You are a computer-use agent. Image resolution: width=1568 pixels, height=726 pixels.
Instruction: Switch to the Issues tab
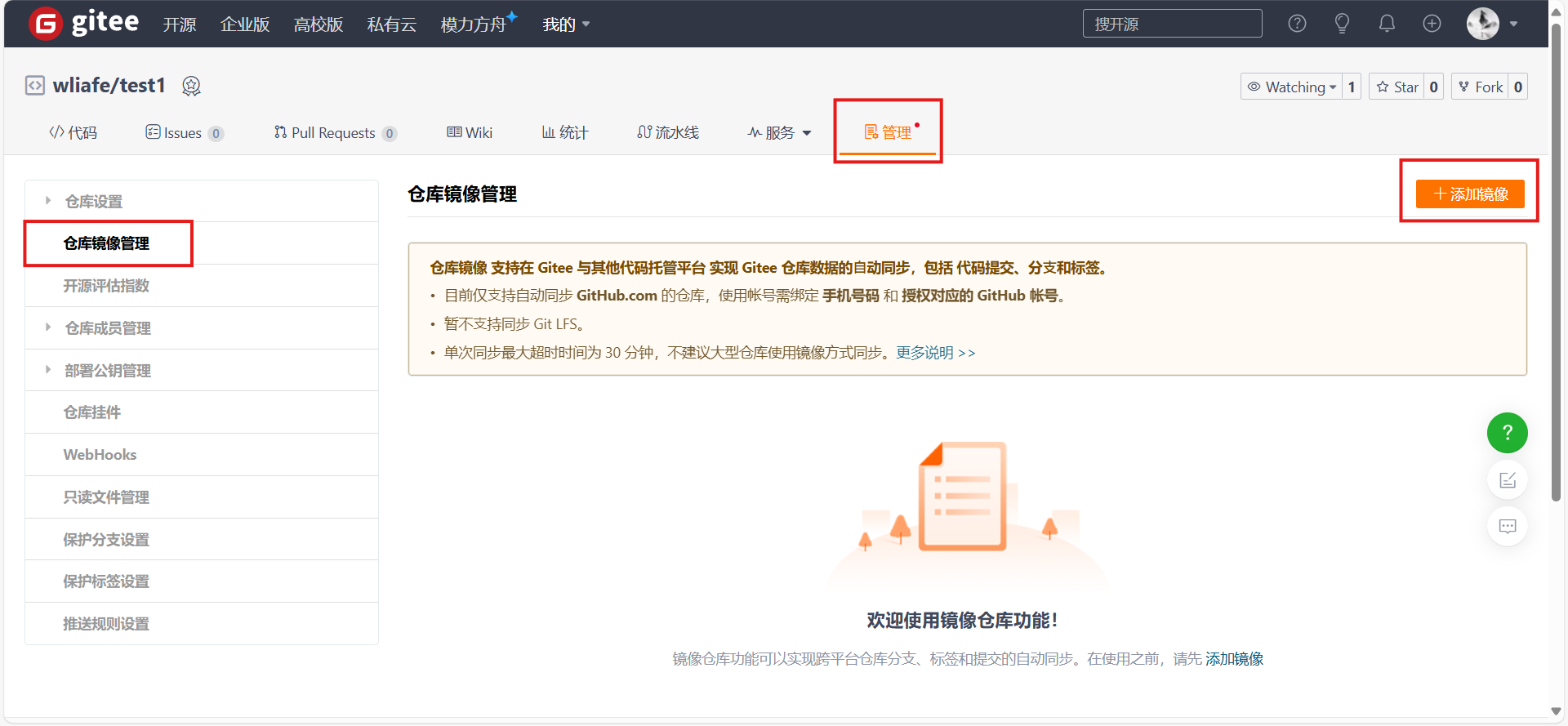point(183,132)
